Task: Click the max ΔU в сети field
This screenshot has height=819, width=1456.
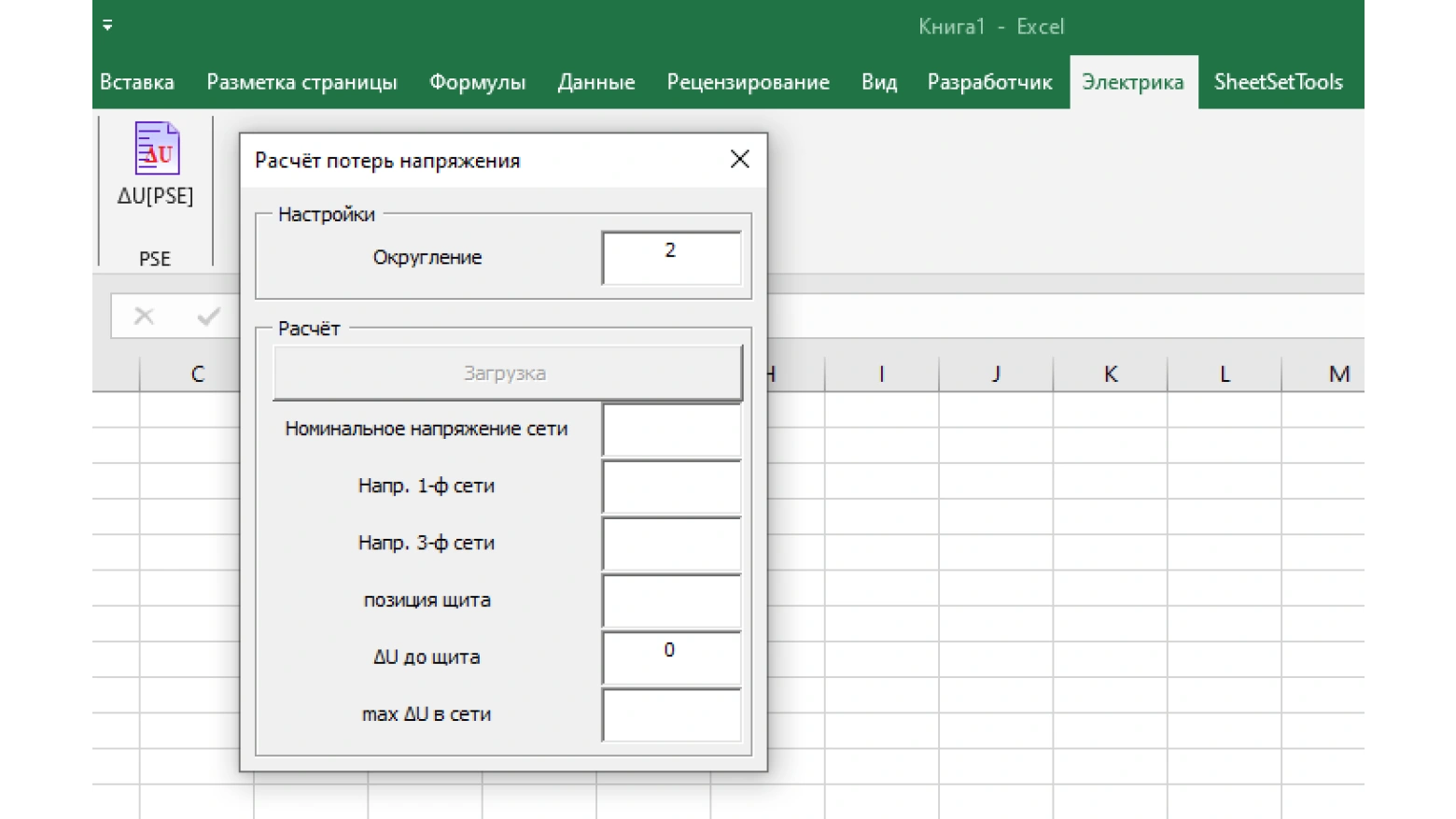Action: click(672, 714)
